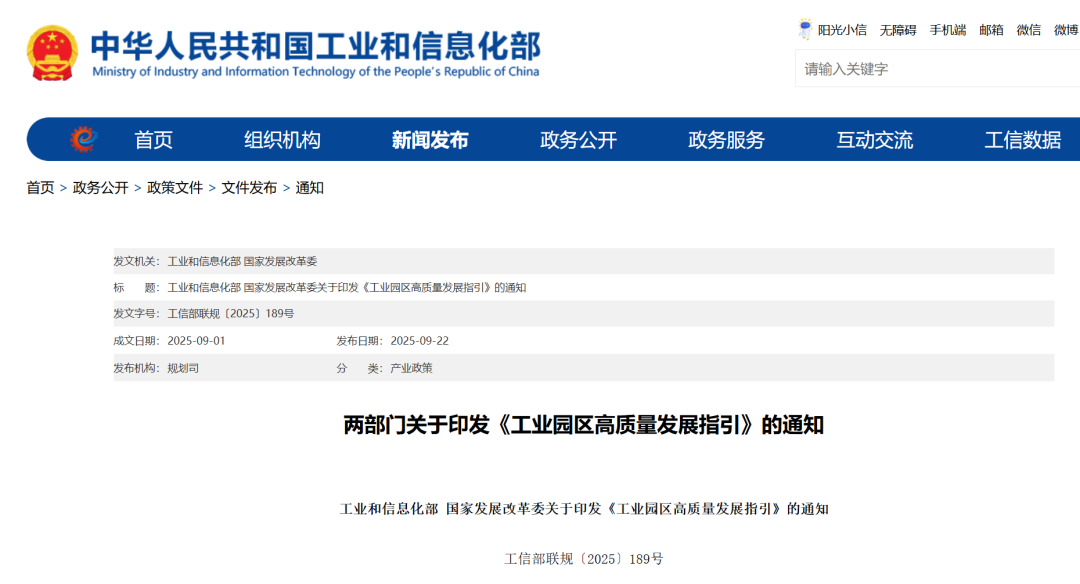The image size is (1080, 584).
Task: Switch to the 政务公开 navigation tab
Action: [x=577, y=139]
